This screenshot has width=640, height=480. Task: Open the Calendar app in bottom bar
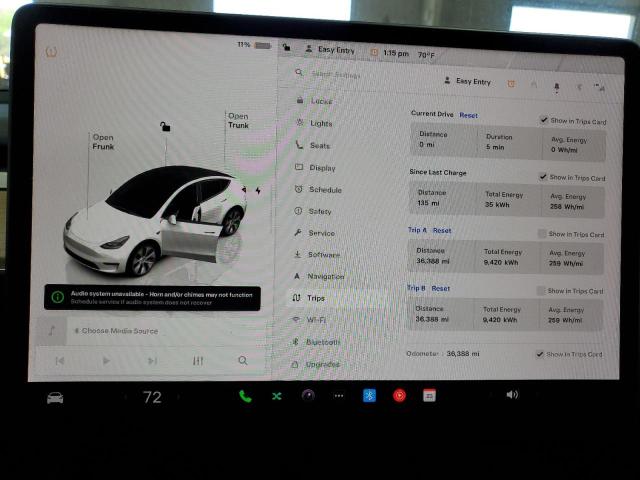pyautogui.click(x=429, y=395)
